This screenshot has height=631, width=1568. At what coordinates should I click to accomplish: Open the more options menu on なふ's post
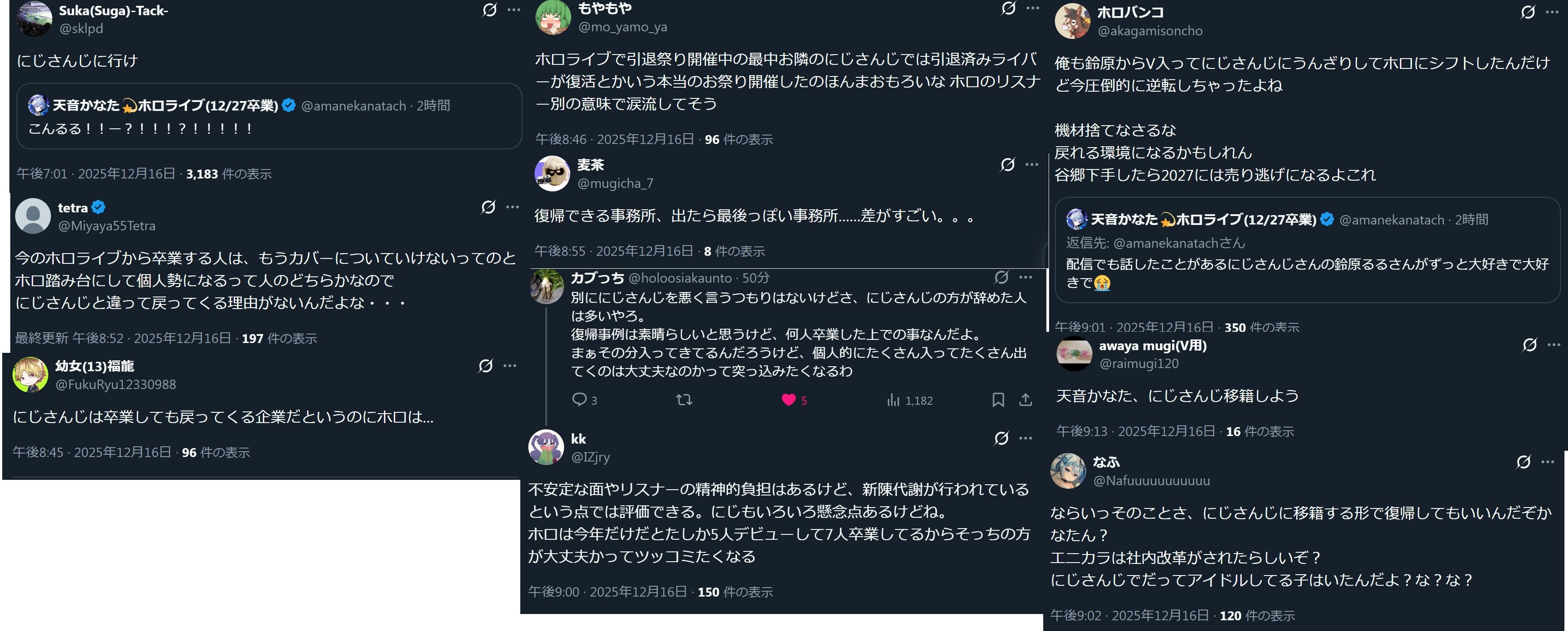pyautogui.click(x=1548, y=462)
